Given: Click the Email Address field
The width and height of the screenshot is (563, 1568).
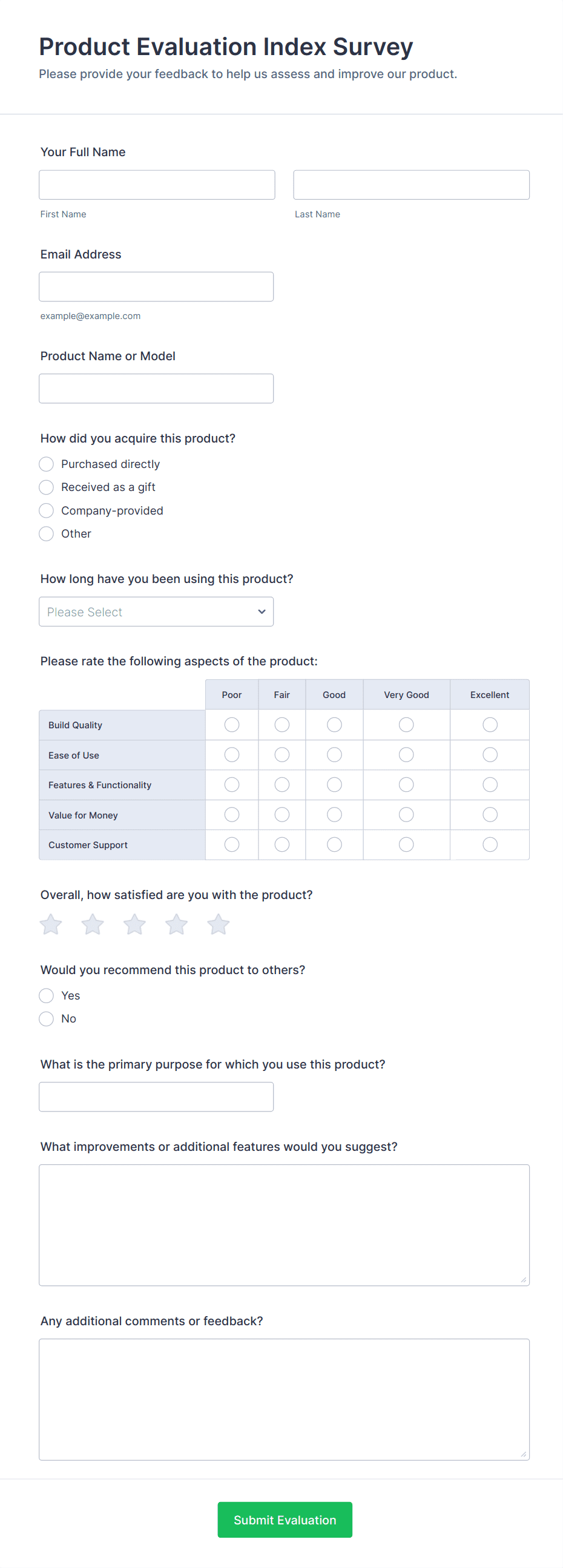Looking at the screenshot, I should coord(156,287).
